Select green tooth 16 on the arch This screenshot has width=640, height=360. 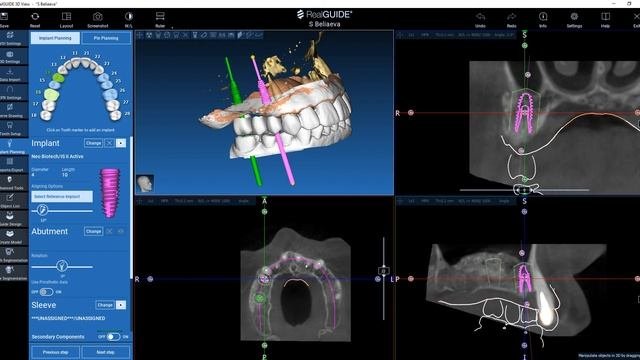[x=51, y=95]
